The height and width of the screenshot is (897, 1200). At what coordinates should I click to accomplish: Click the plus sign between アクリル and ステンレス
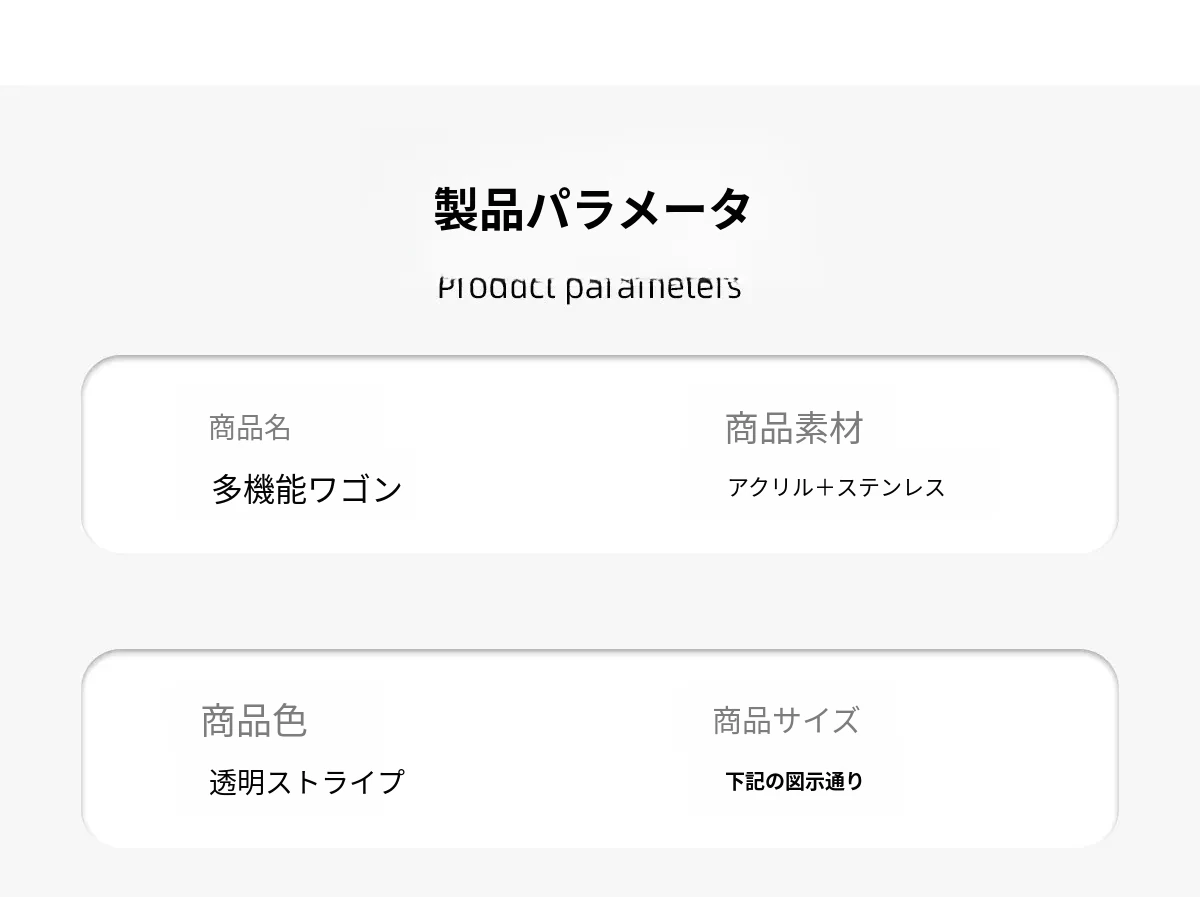[x=825, y=488]
